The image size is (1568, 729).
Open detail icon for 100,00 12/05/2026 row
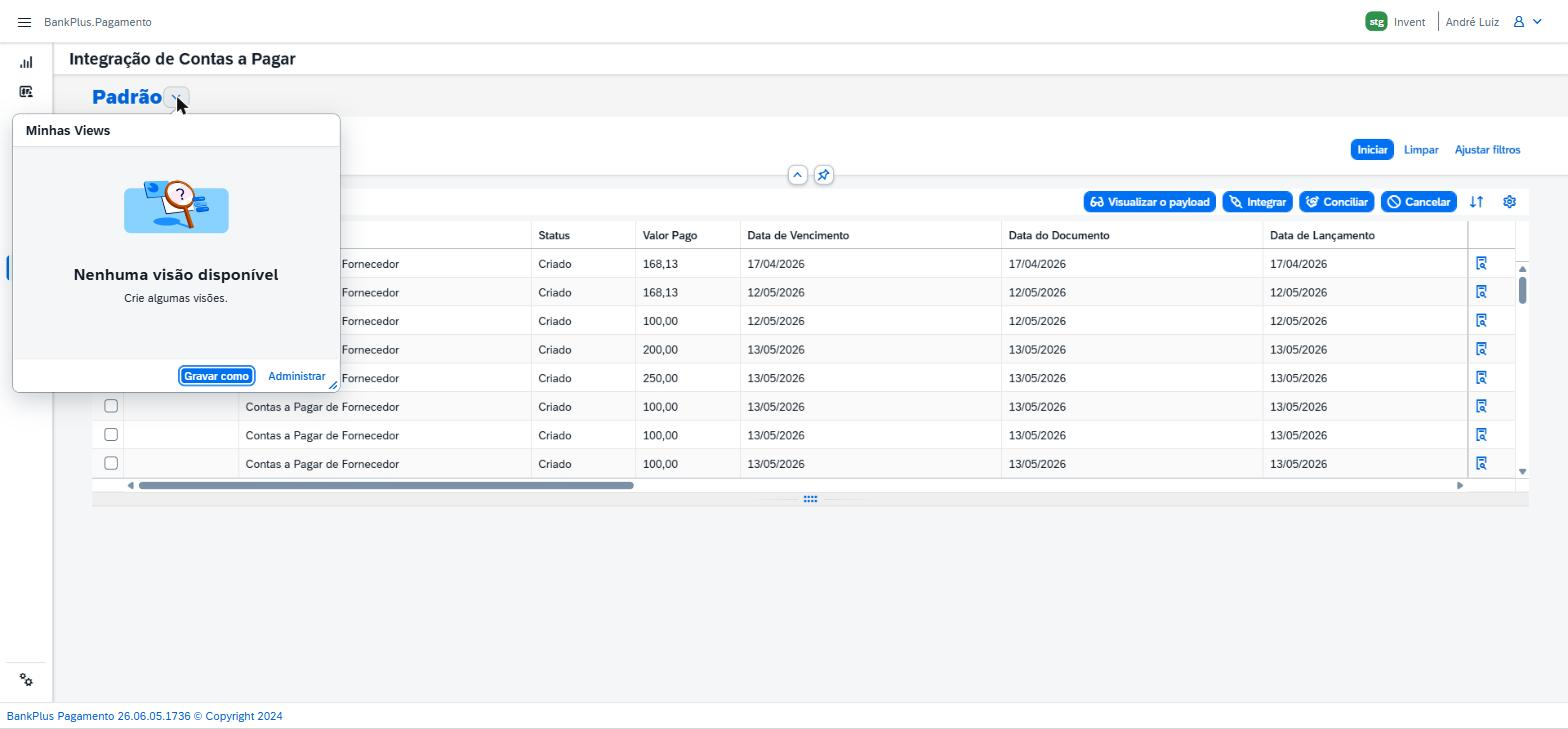coord(1481,321)
